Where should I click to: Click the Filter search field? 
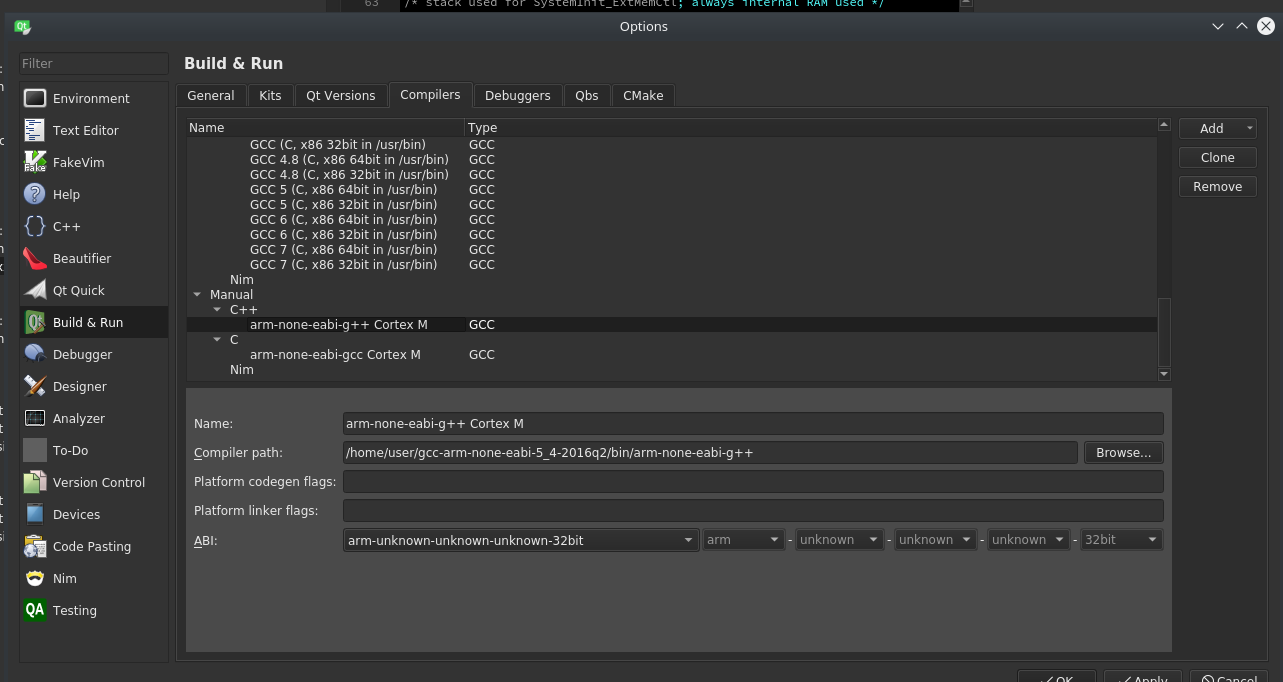[x=94, y=63]
